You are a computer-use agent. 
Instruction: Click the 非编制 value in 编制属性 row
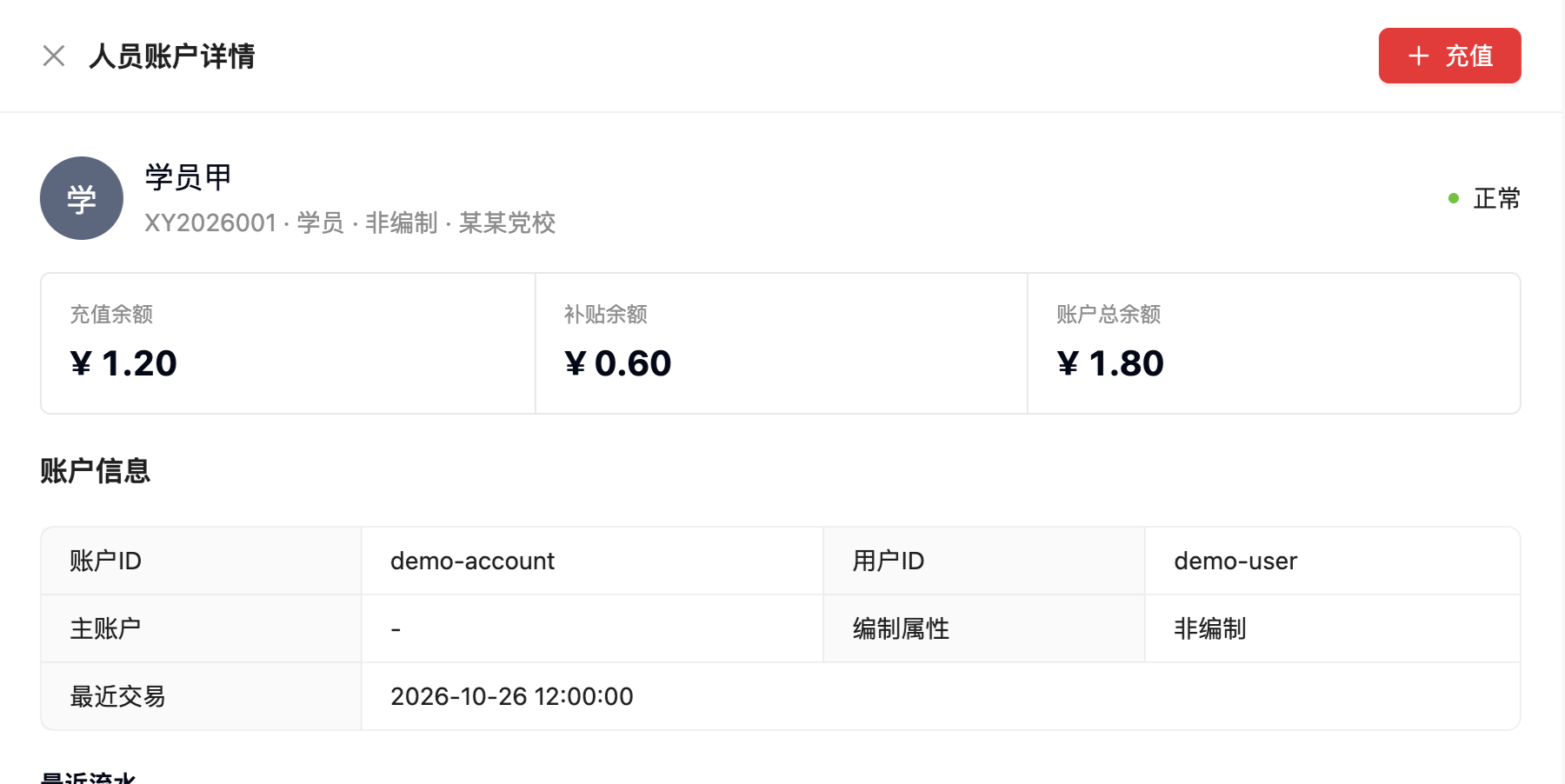click(1210, 628)
